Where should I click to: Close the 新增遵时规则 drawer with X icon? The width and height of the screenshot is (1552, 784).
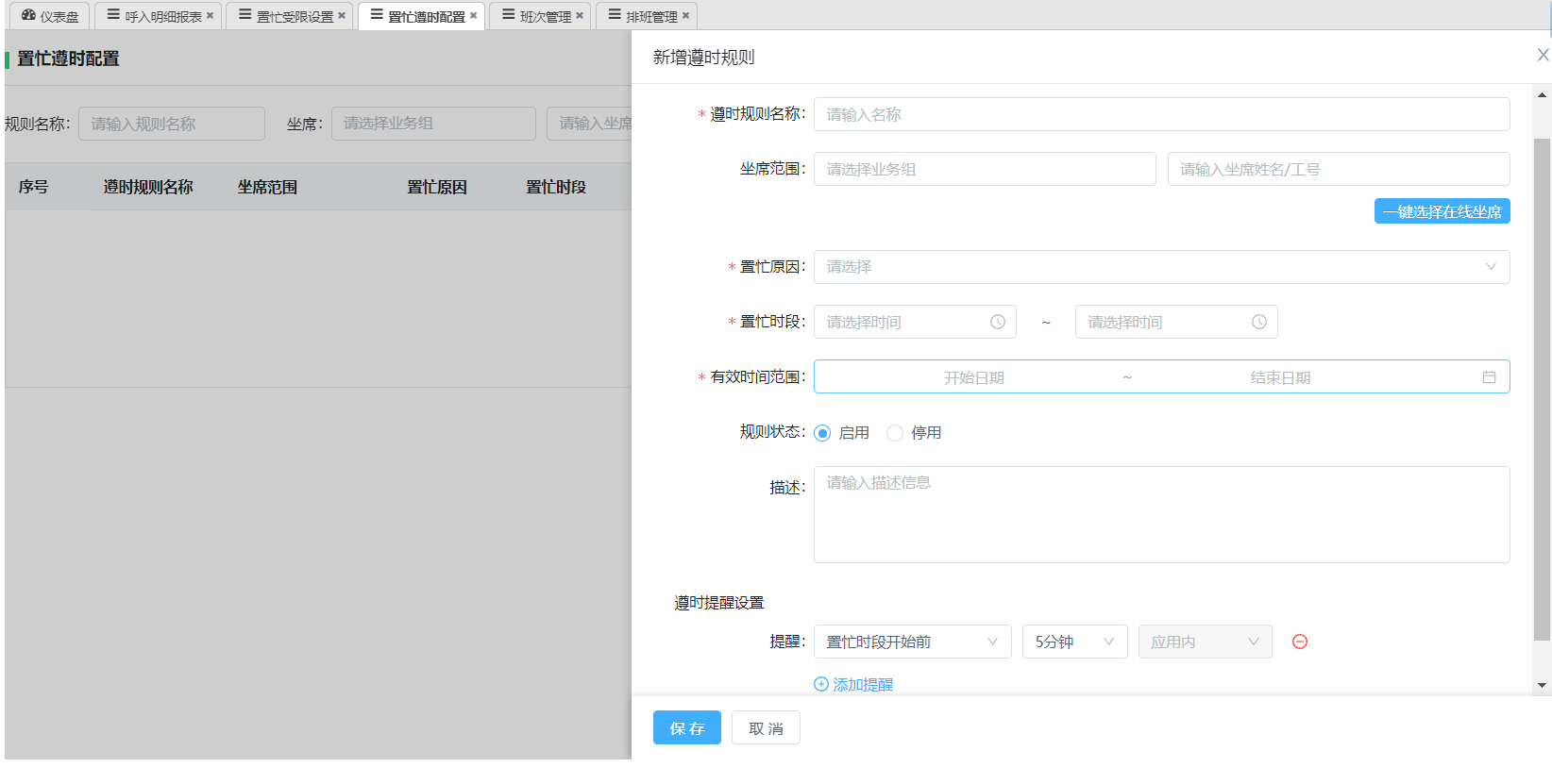point(1543,56)
